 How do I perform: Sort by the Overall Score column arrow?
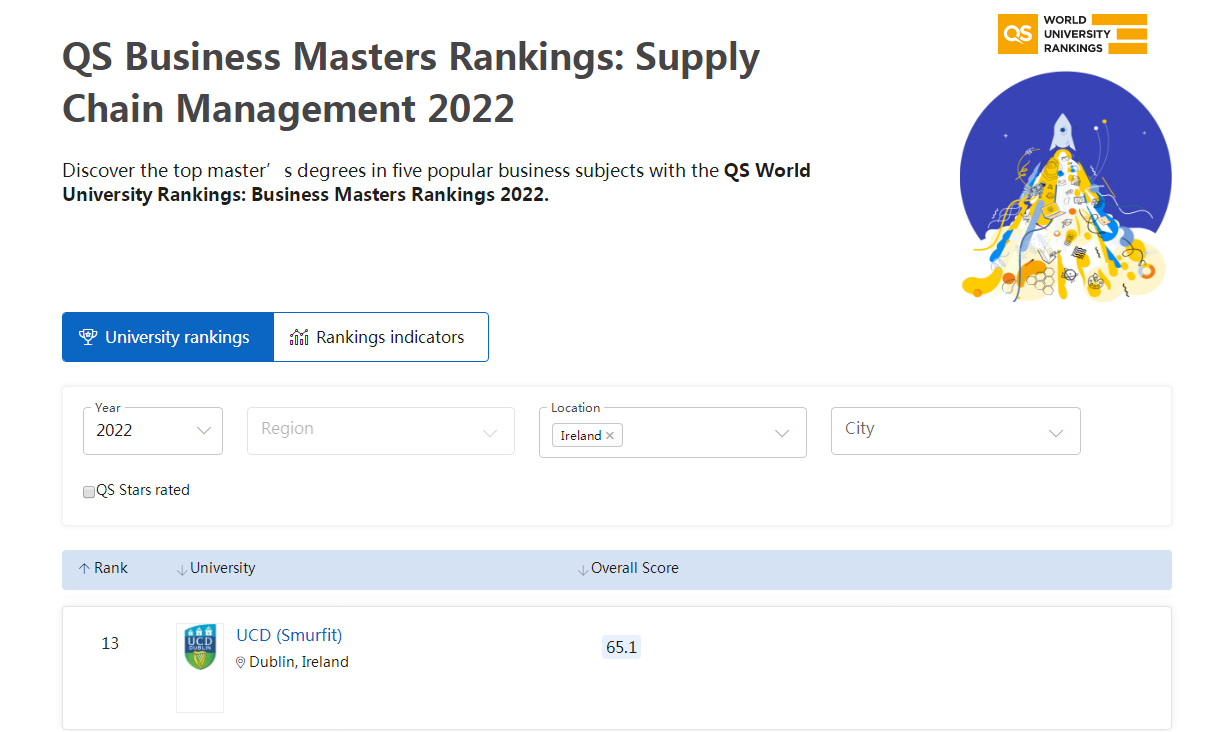582,569
